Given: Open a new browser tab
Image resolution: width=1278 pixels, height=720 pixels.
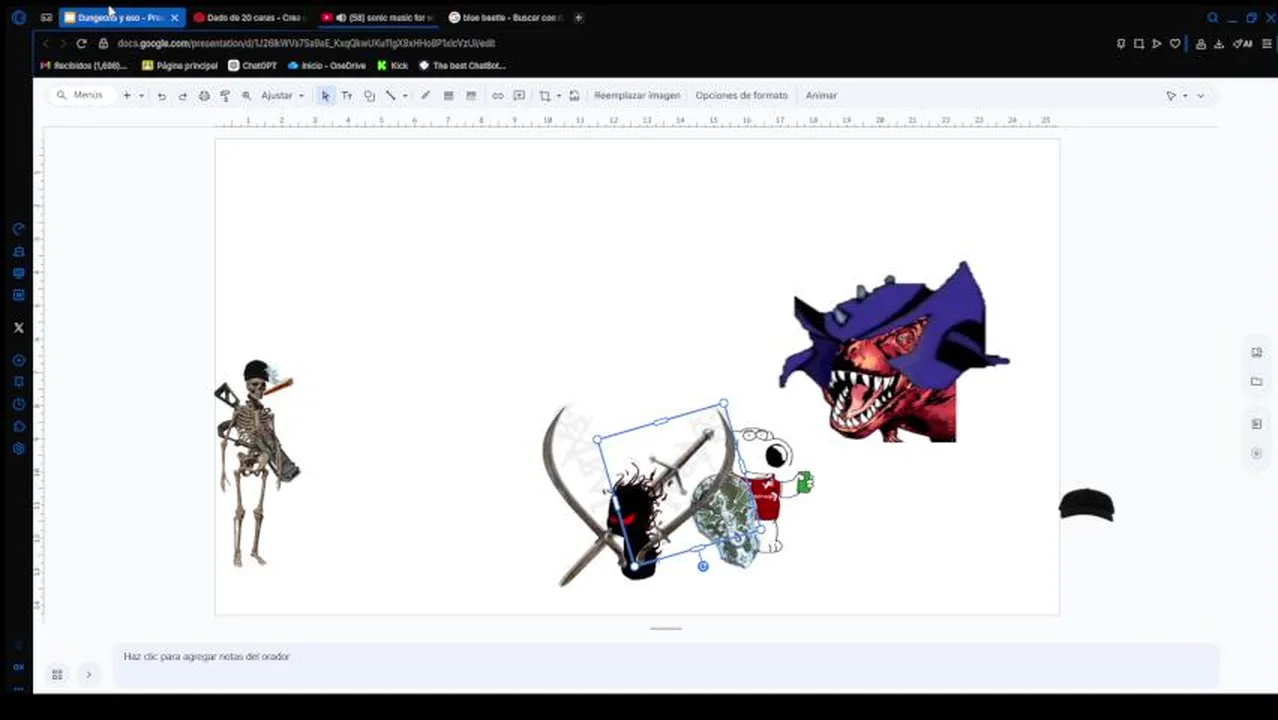Looking at the screenshot, I should click(x=578, y=18).
